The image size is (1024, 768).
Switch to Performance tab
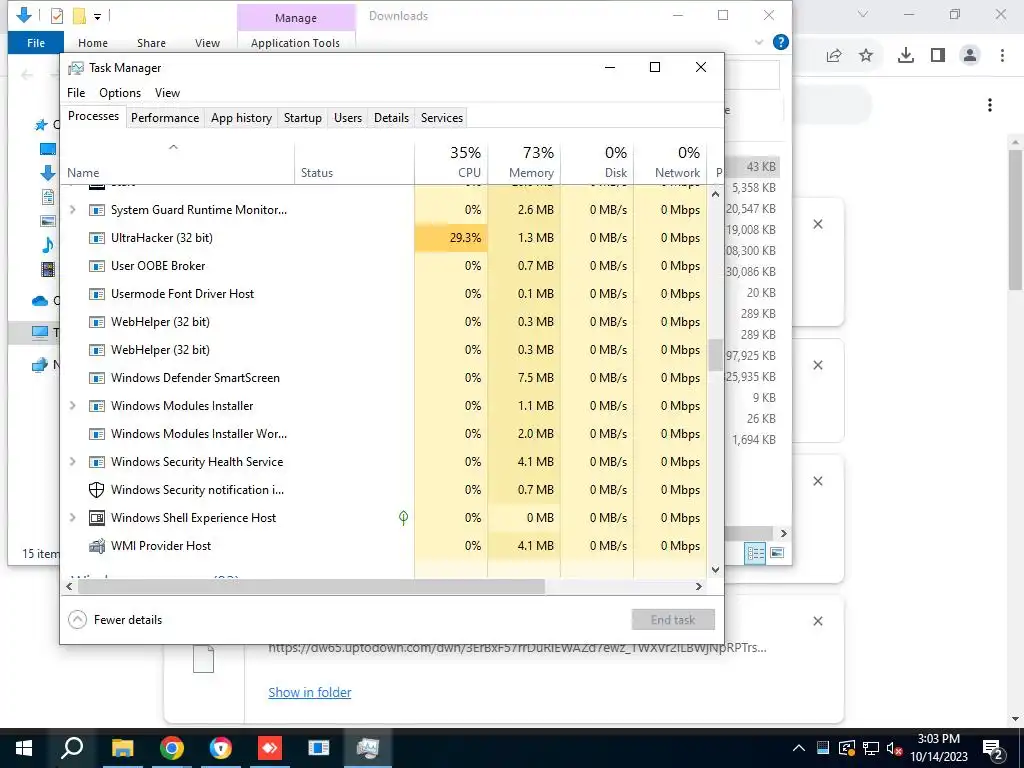click(165, 118)
